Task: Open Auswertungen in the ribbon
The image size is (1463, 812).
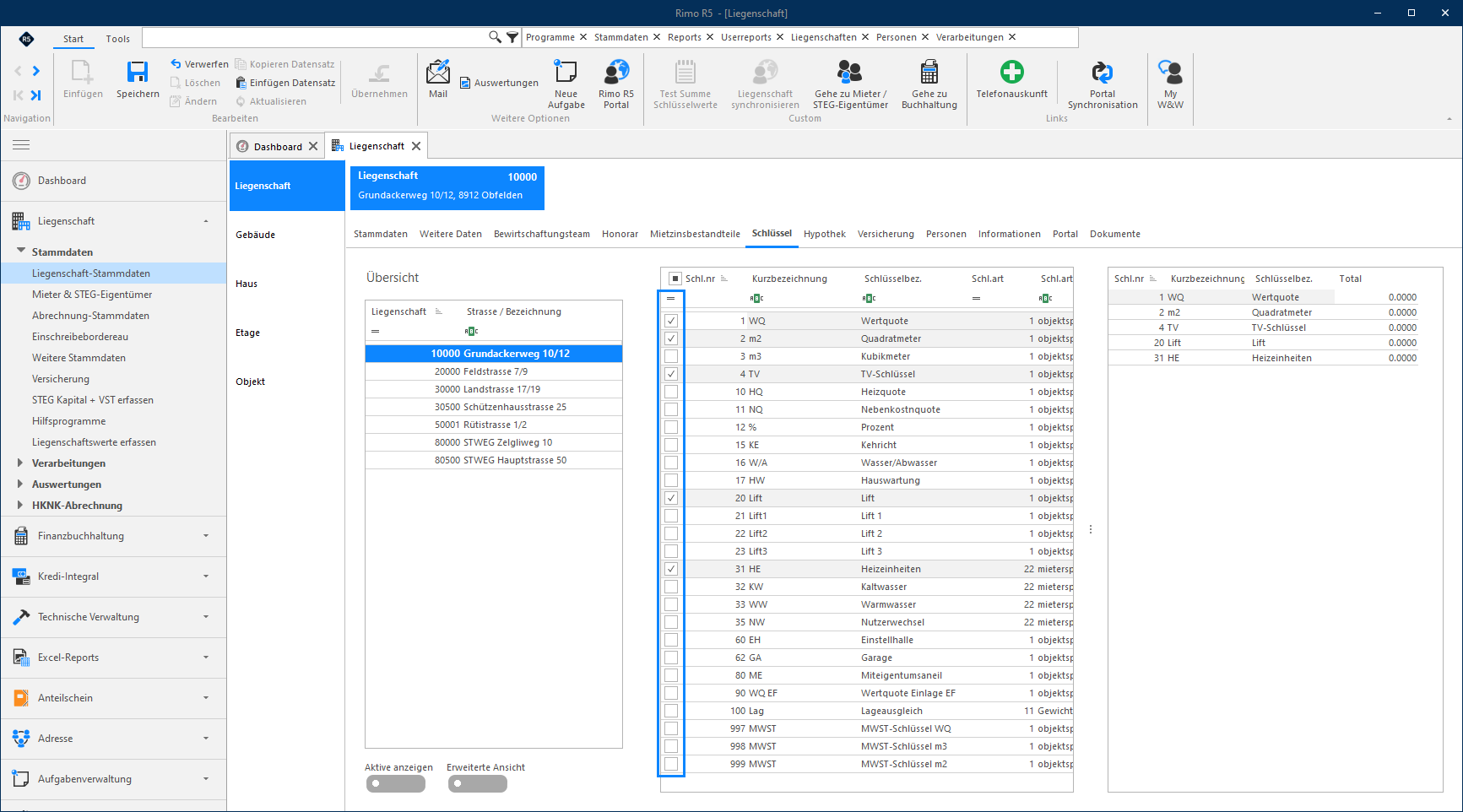Action: click(499, 83)
